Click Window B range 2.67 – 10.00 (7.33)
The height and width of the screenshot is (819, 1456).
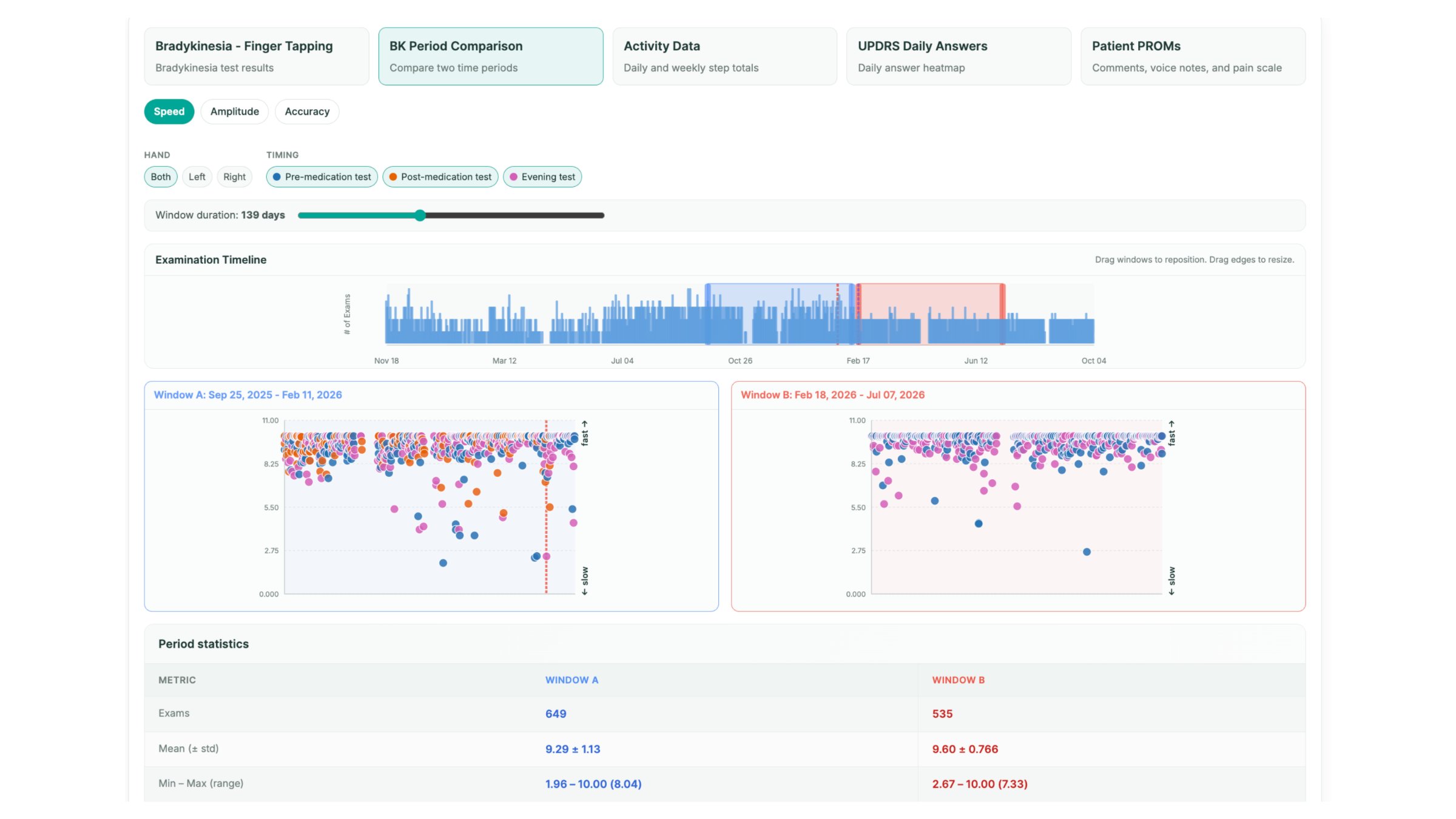click(980, 784)
